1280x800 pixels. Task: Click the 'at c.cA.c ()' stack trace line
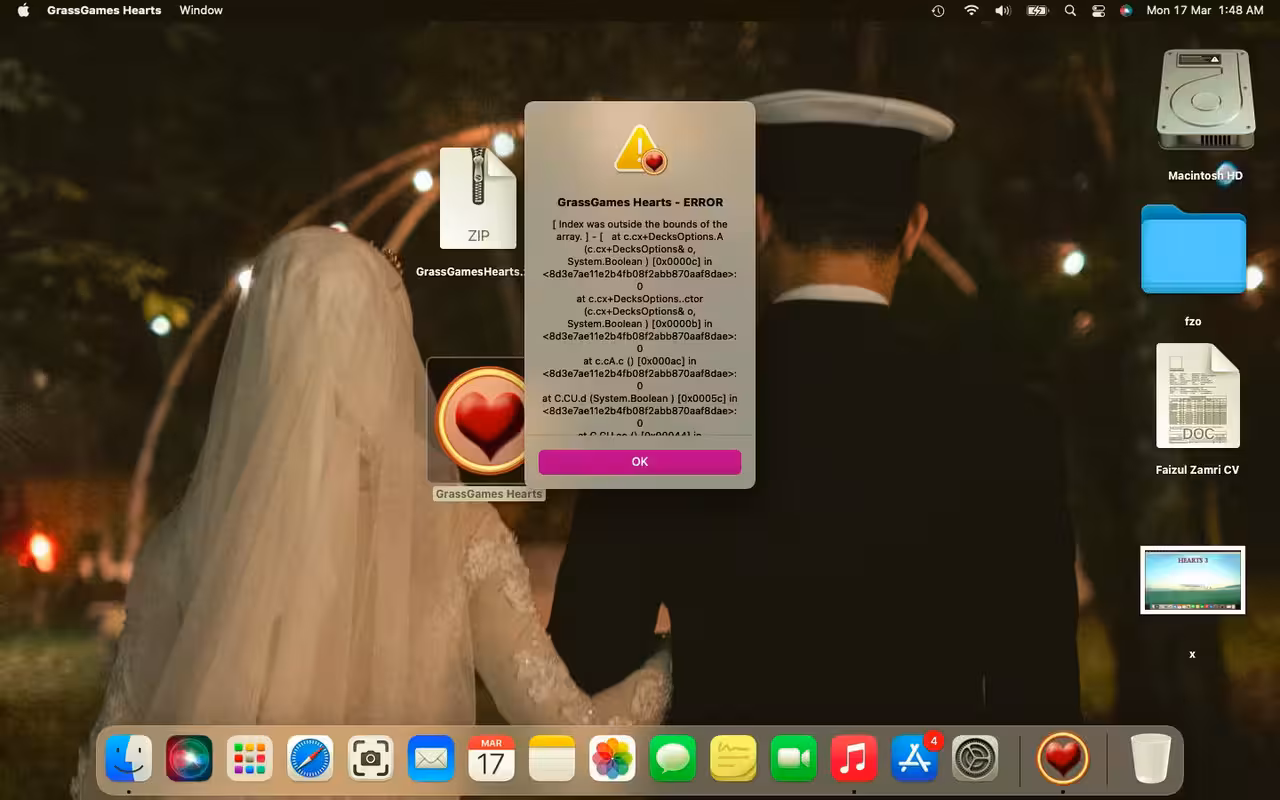(640, 361)
